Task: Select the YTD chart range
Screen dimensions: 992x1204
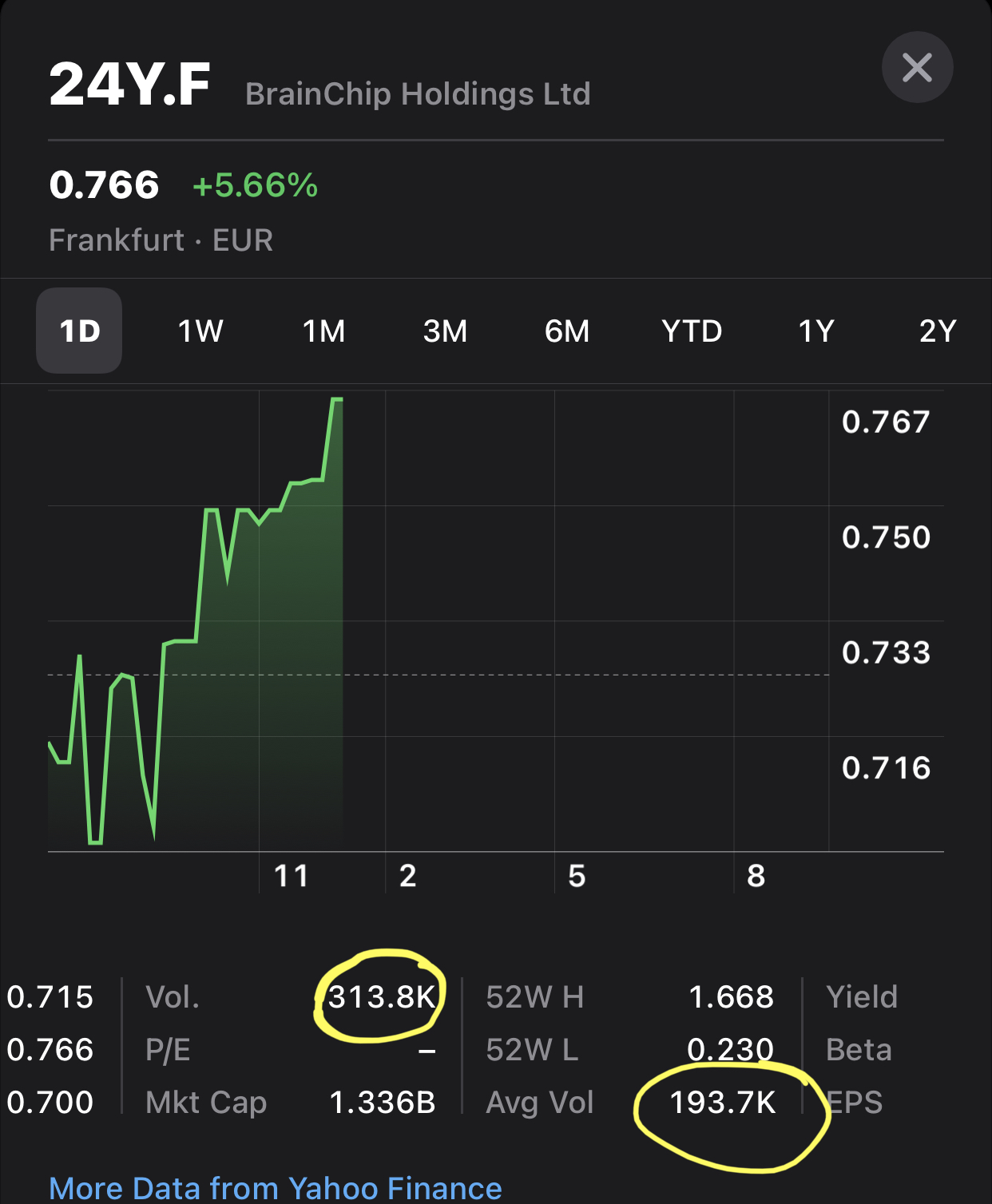Action: (x=691, y=331)
